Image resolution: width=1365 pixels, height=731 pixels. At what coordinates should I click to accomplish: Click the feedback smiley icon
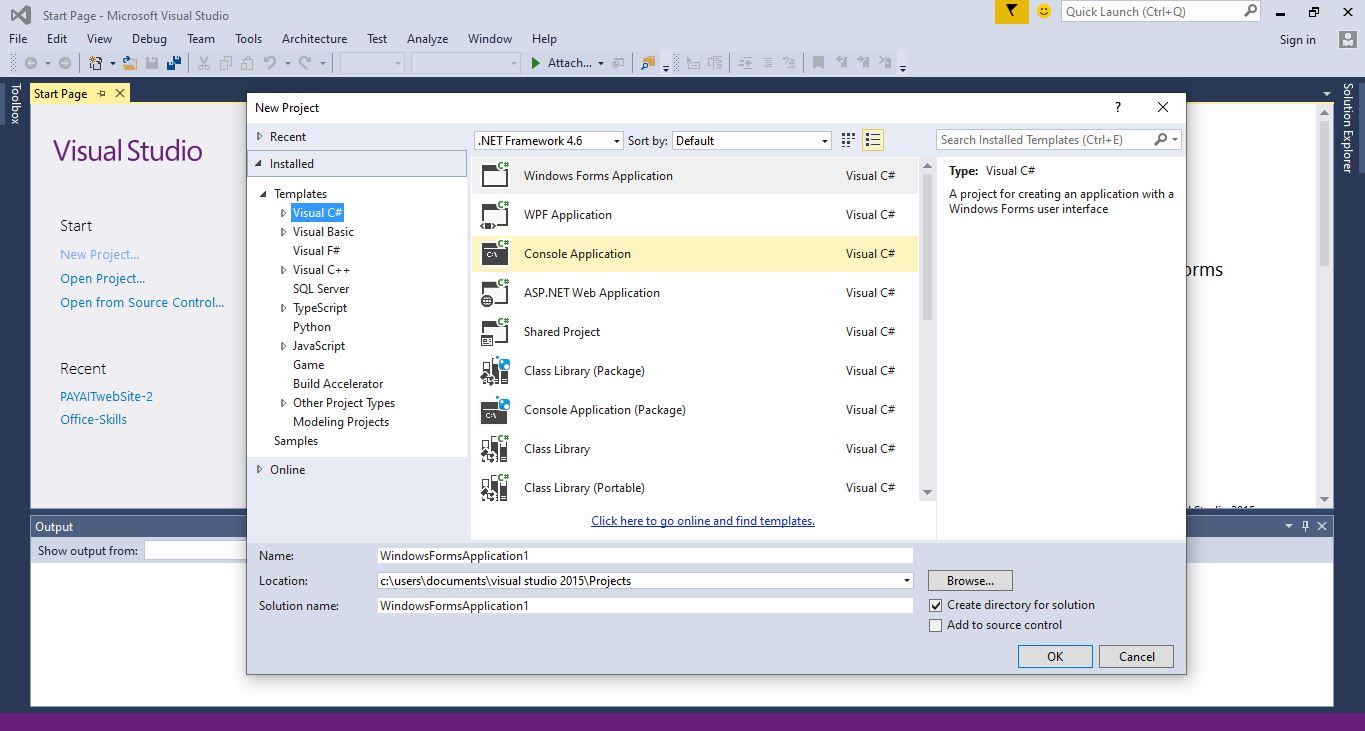tap(1044, 12)
